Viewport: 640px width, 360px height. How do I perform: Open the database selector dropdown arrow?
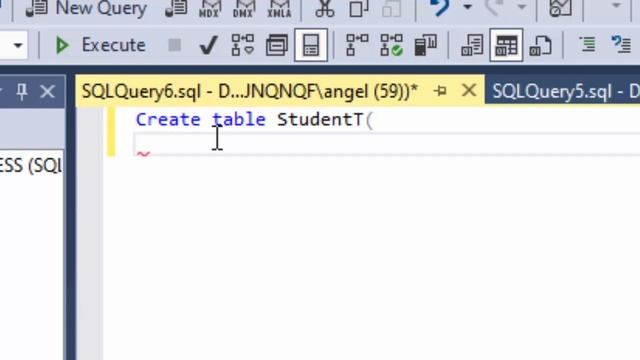18,45
